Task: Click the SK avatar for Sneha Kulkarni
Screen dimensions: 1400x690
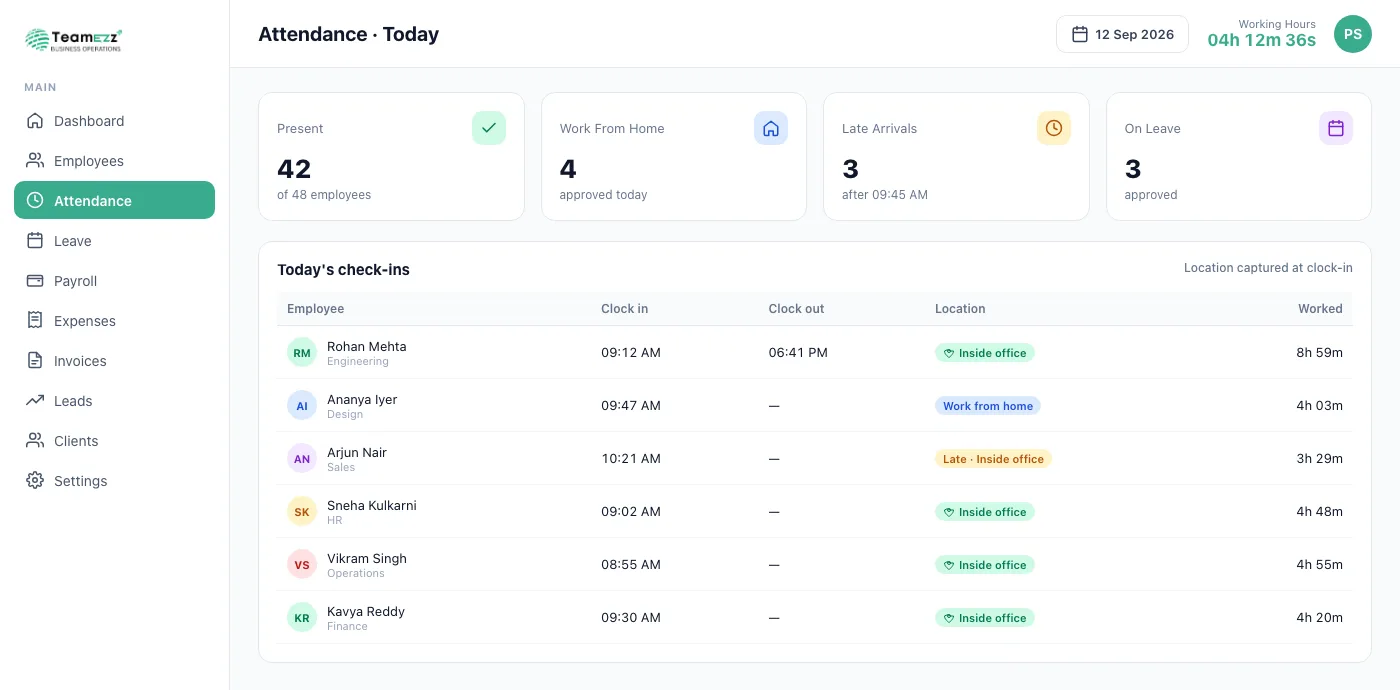Action: (x=302, y=512)
